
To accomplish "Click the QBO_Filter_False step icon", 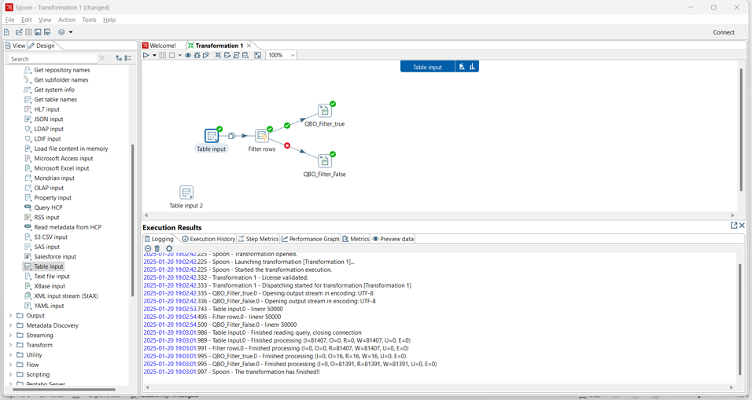I will [325, 160].
